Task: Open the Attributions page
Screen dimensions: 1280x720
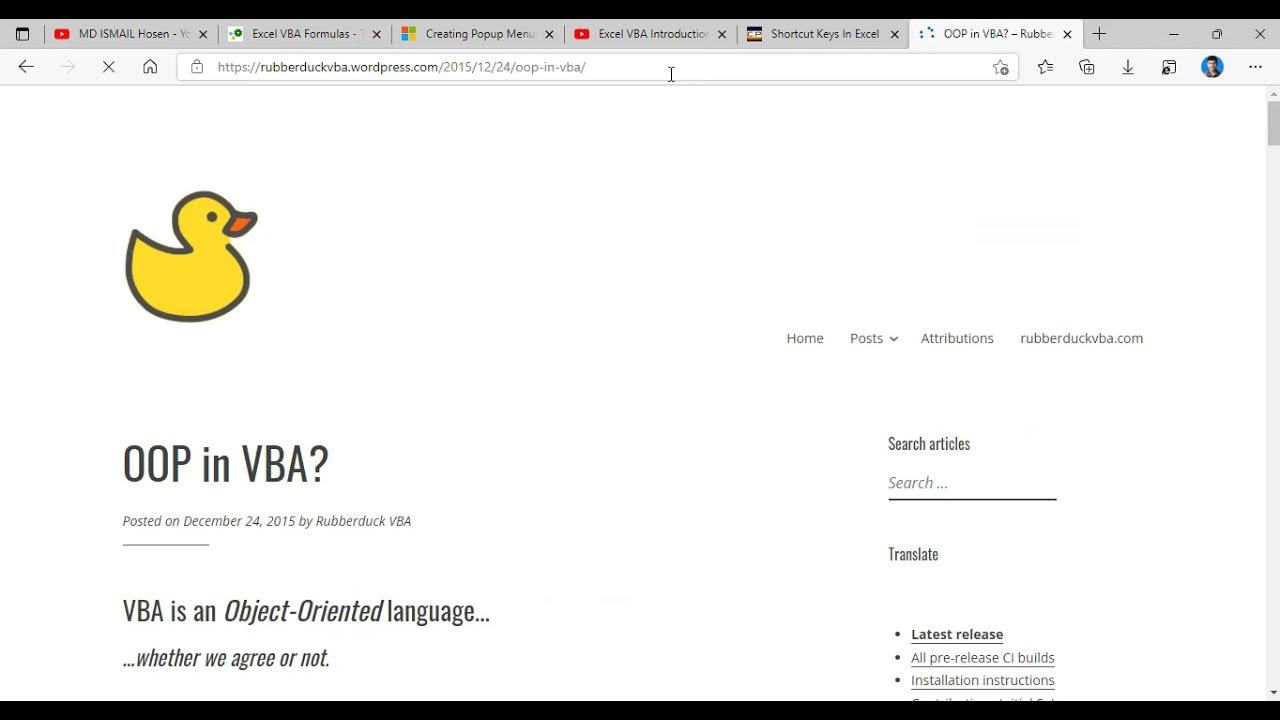Action: click(x=957, y=338)
